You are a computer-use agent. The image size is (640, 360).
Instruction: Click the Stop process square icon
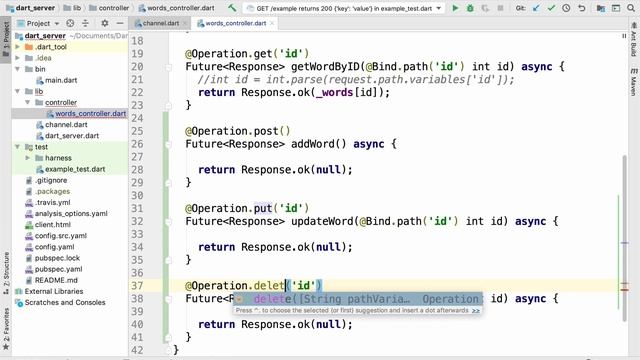(500, 8)
